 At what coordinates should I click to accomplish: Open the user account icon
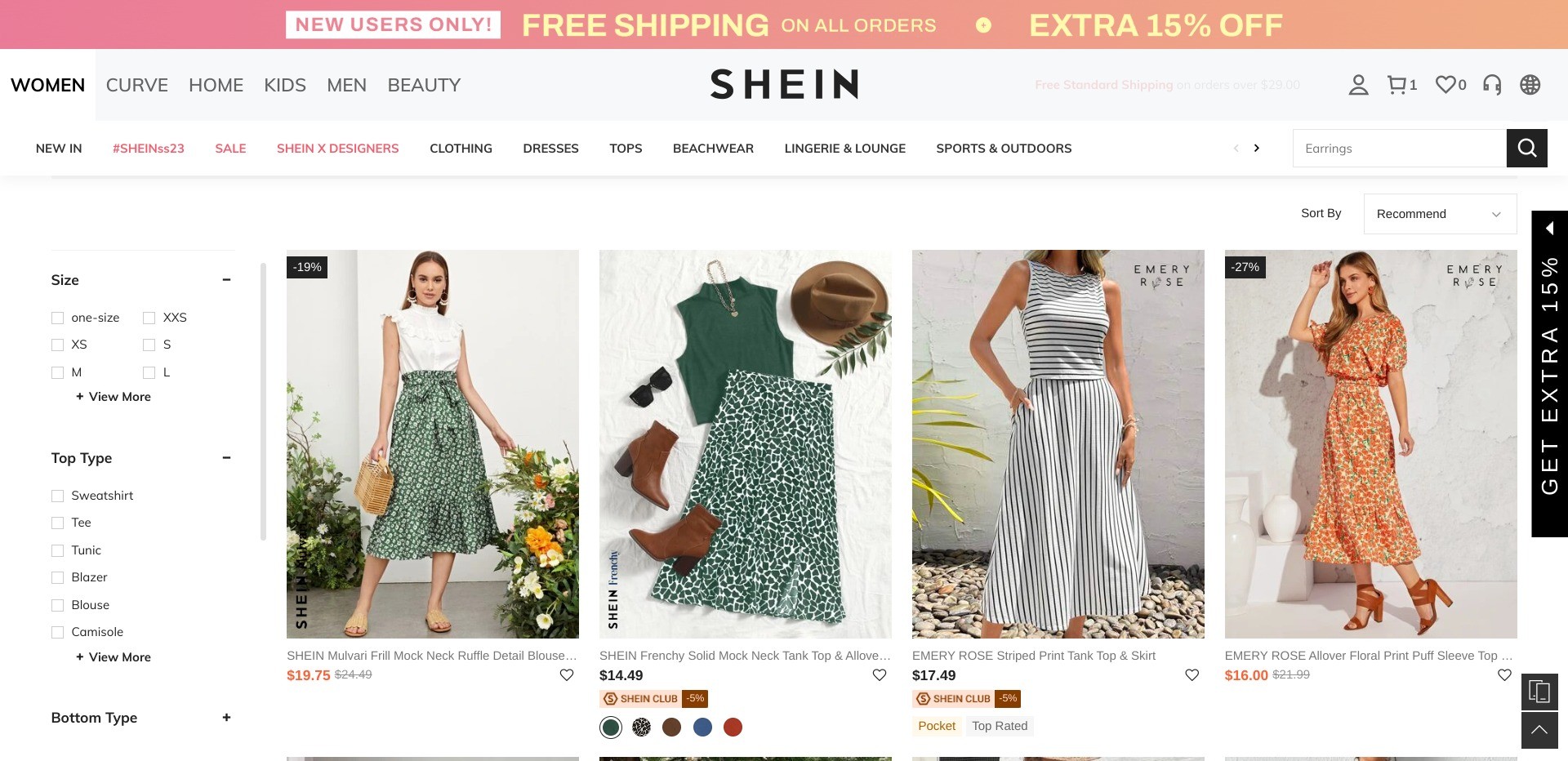tap(1358, 85)
